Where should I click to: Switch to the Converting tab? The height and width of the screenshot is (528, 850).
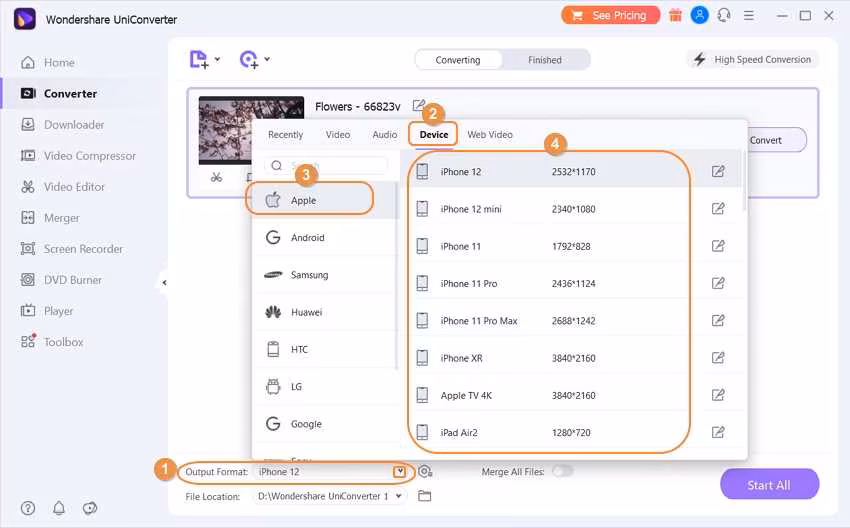[x=458, y=60]
